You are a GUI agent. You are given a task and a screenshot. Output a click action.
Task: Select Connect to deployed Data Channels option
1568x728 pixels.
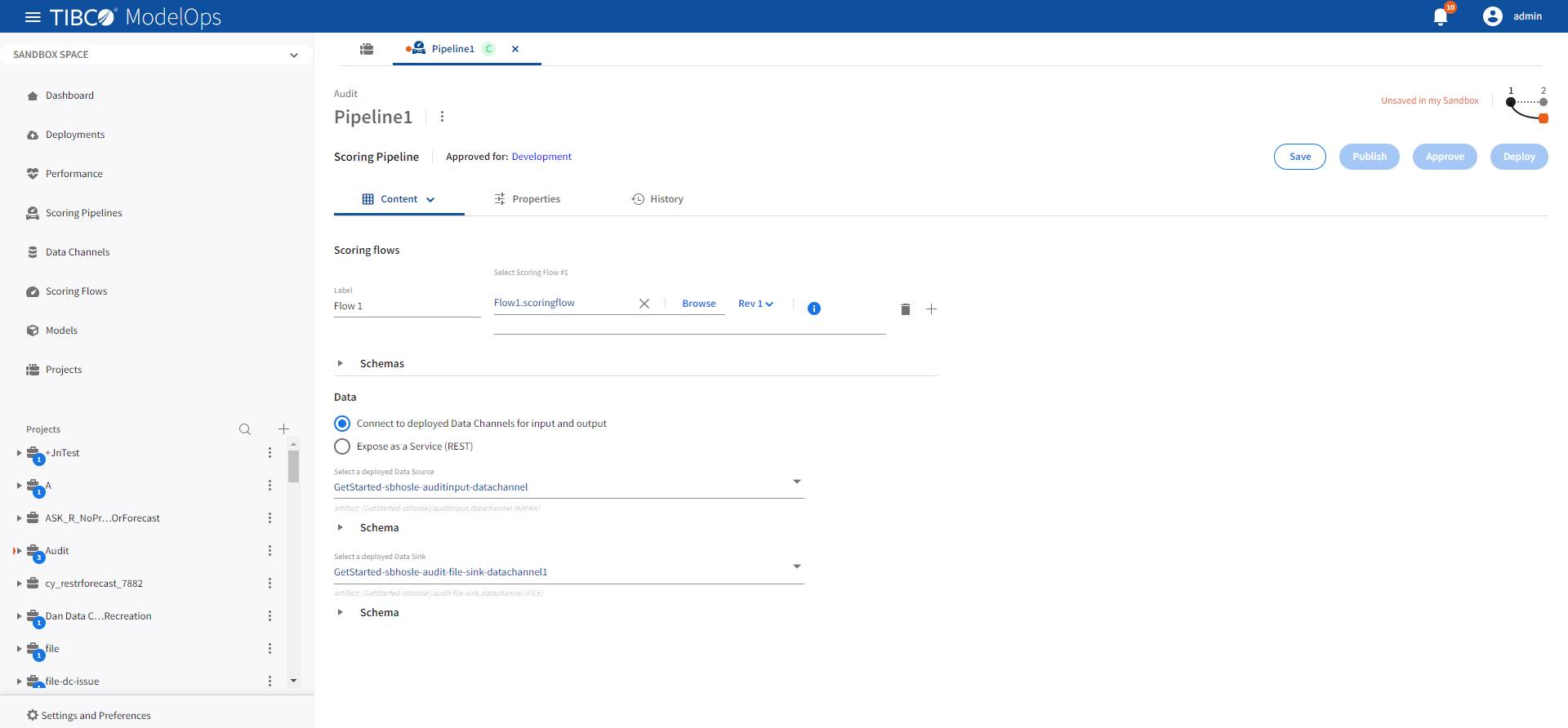click(x=342, y=424)
